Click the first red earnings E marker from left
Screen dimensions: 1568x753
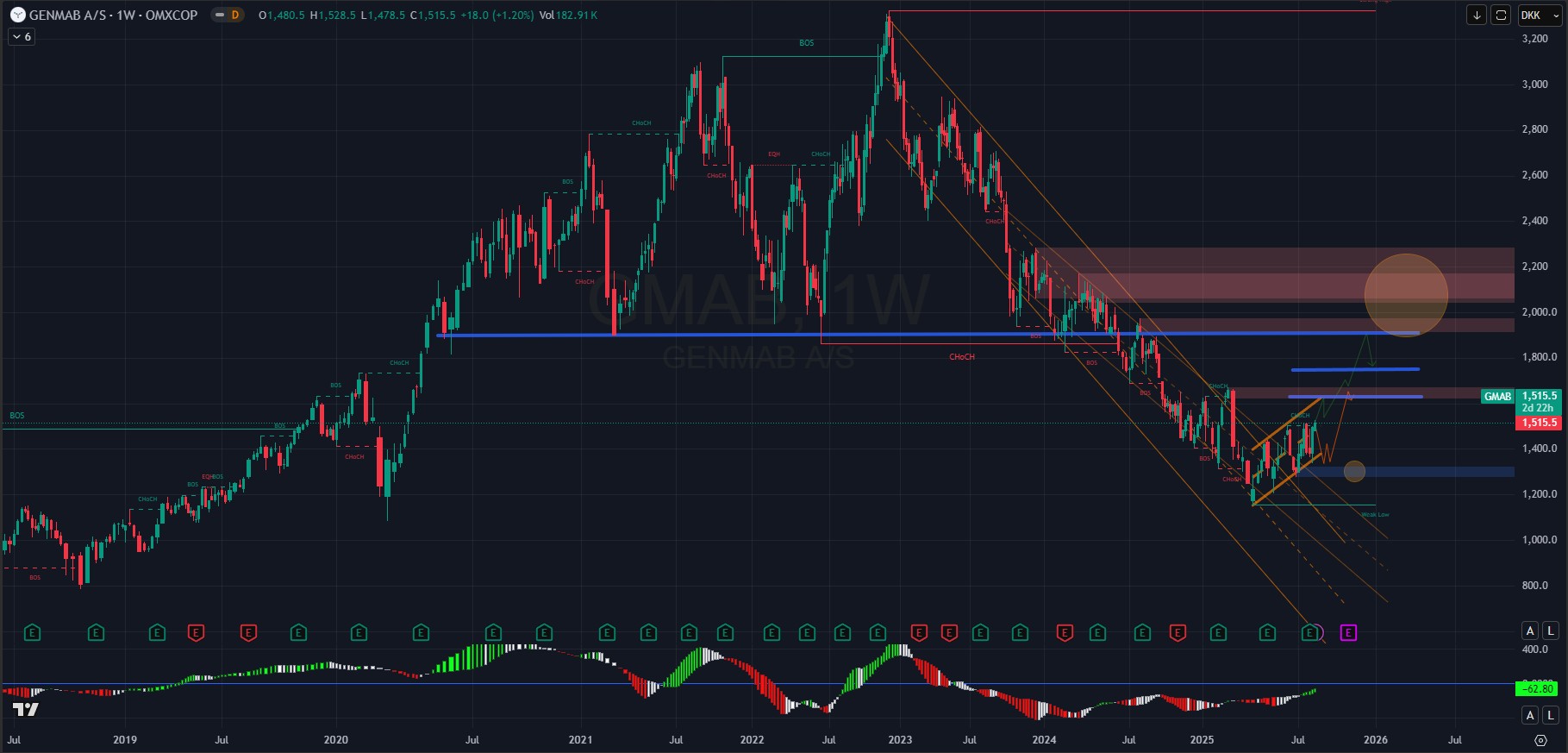point(196,633)
